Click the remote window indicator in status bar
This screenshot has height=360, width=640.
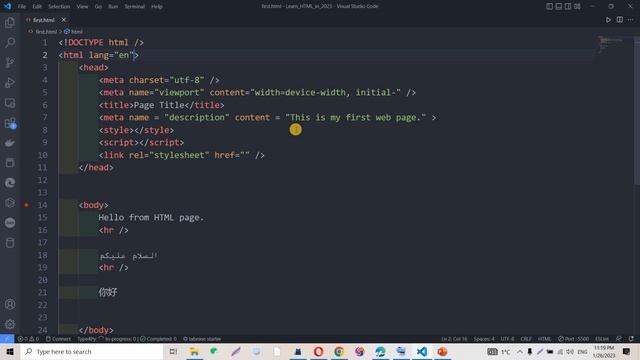point(7,339)
